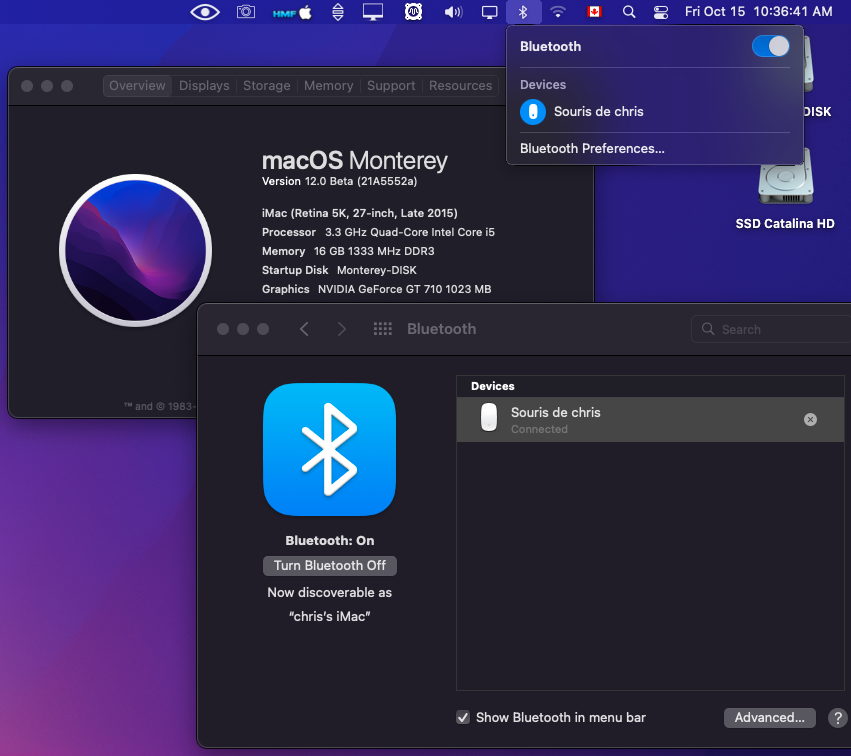The width and height of the screenshot is (851, 756).
Task: Open Control Center icon in menu bar
Action: tap(661, 12)
